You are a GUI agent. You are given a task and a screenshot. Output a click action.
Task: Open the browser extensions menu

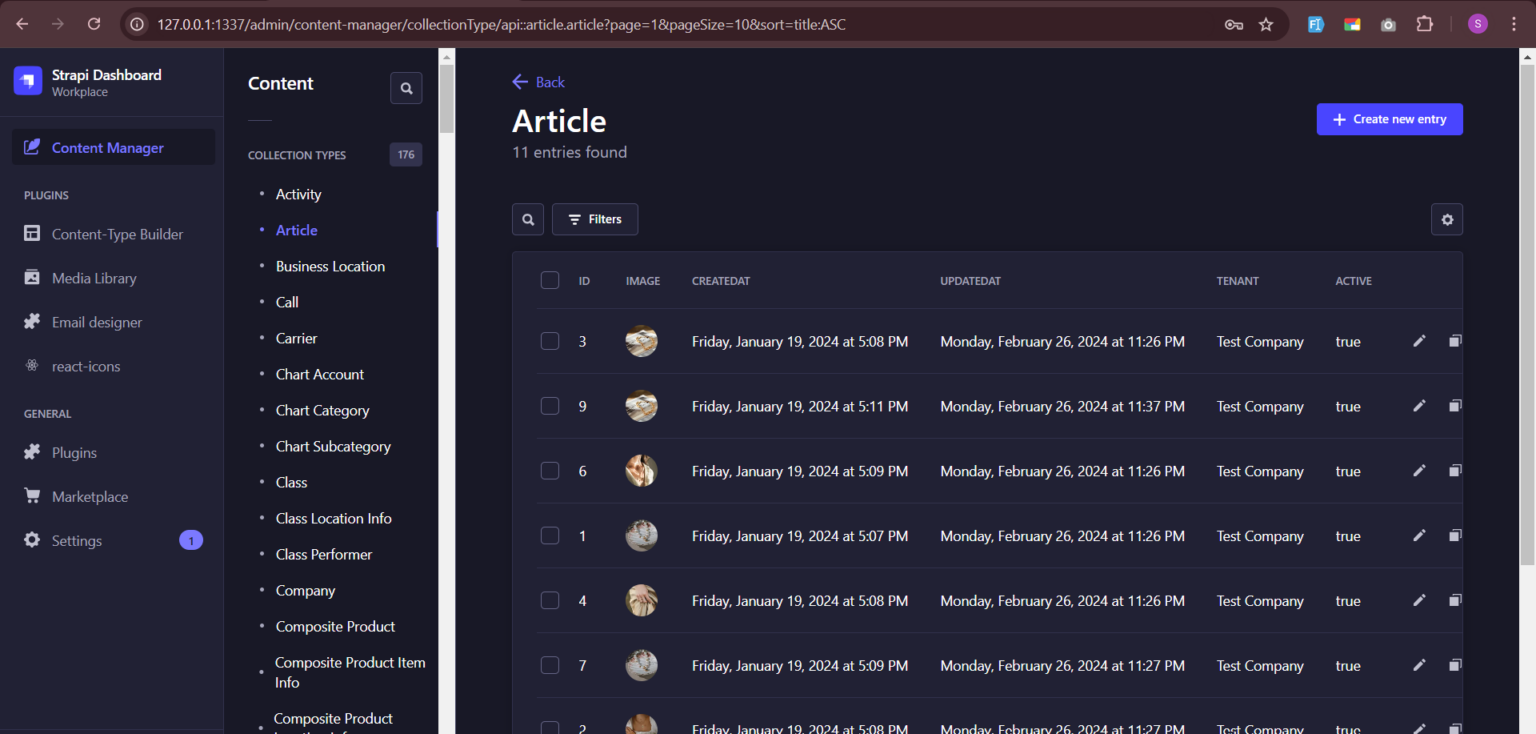tap(1424, 23)
